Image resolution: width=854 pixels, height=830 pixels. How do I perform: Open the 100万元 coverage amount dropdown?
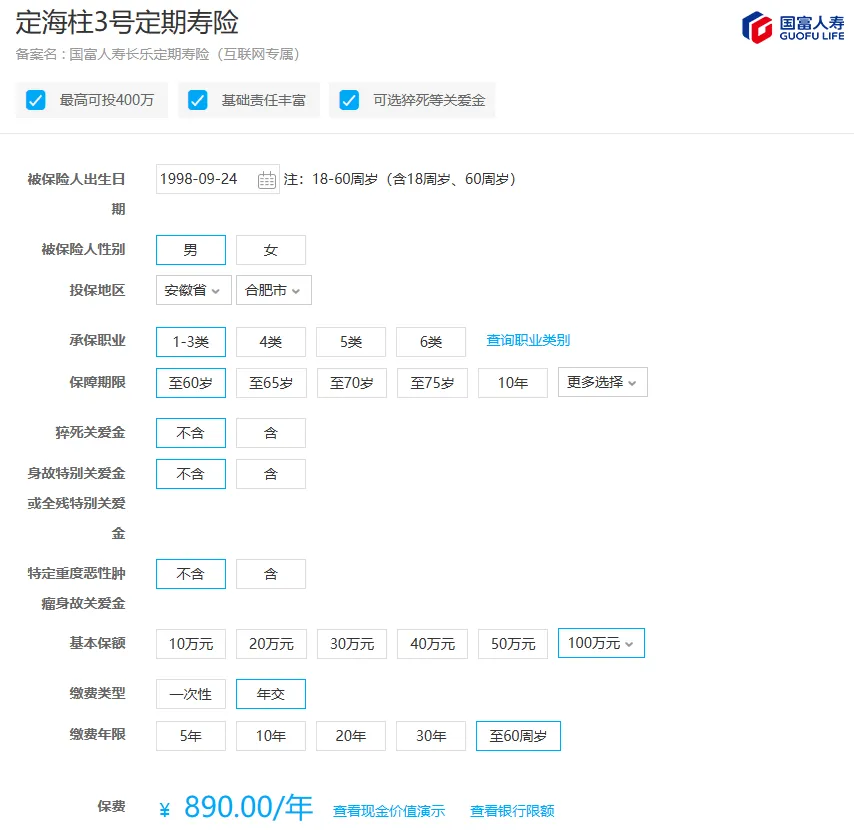[x=601, y=643]
